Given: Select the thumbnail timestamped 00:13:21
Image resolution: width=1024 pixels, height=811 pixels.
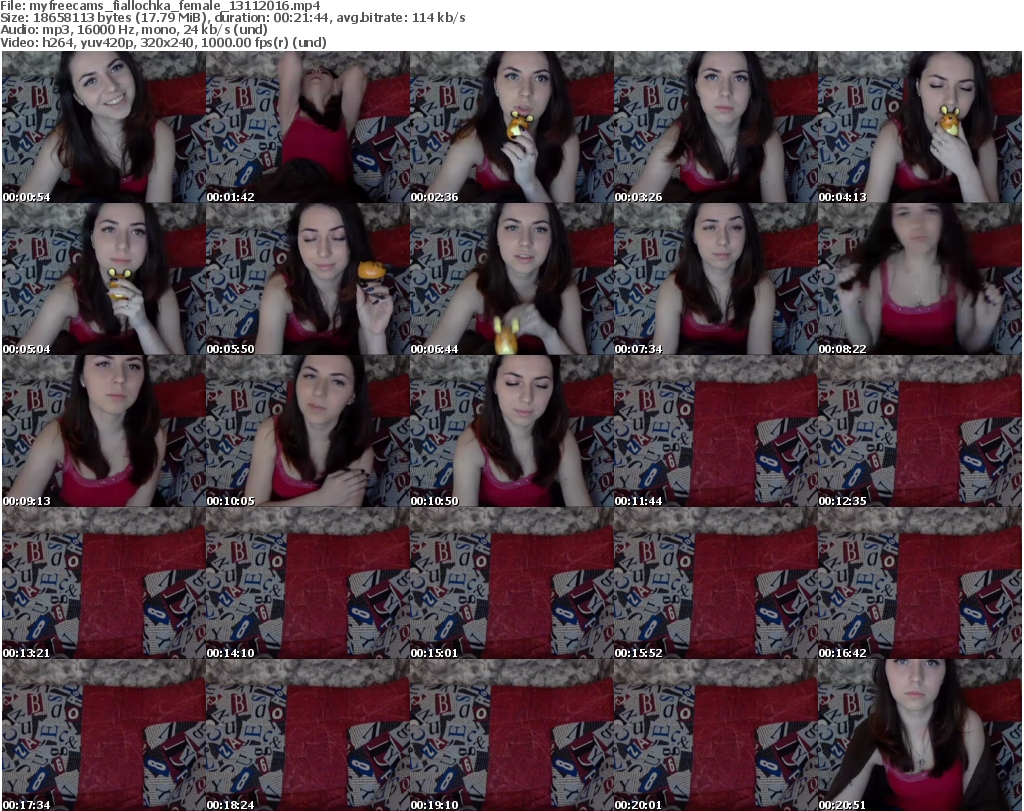Looking at the screenshot, I should (103, 583).
